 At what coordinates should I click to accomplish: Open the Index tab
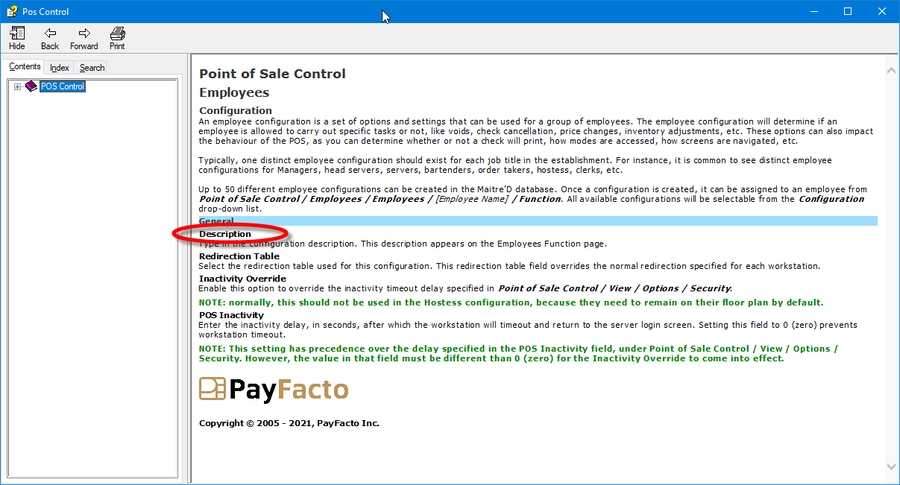coord(59,68)
